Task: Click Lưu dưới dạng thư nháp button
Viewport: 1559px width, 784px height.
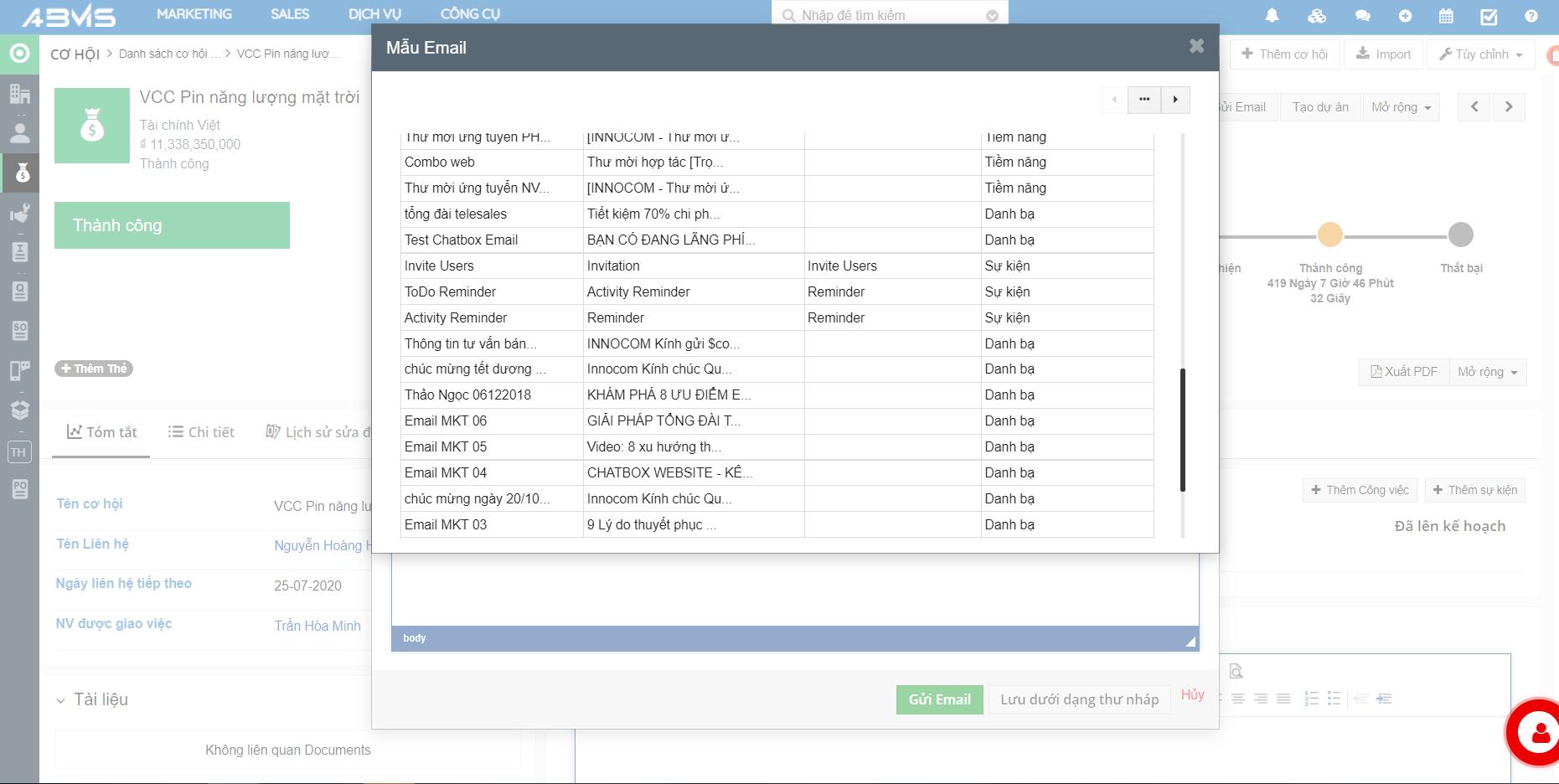Action: coord(1079,699)
